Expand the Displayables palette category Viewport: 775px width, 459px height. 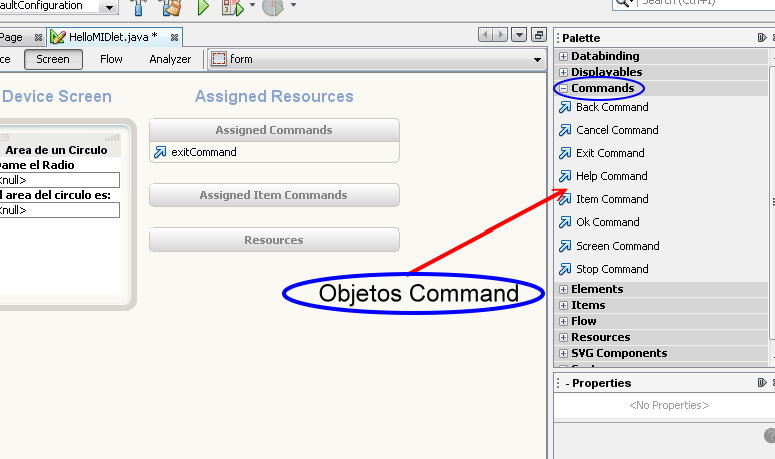[563, 72]
